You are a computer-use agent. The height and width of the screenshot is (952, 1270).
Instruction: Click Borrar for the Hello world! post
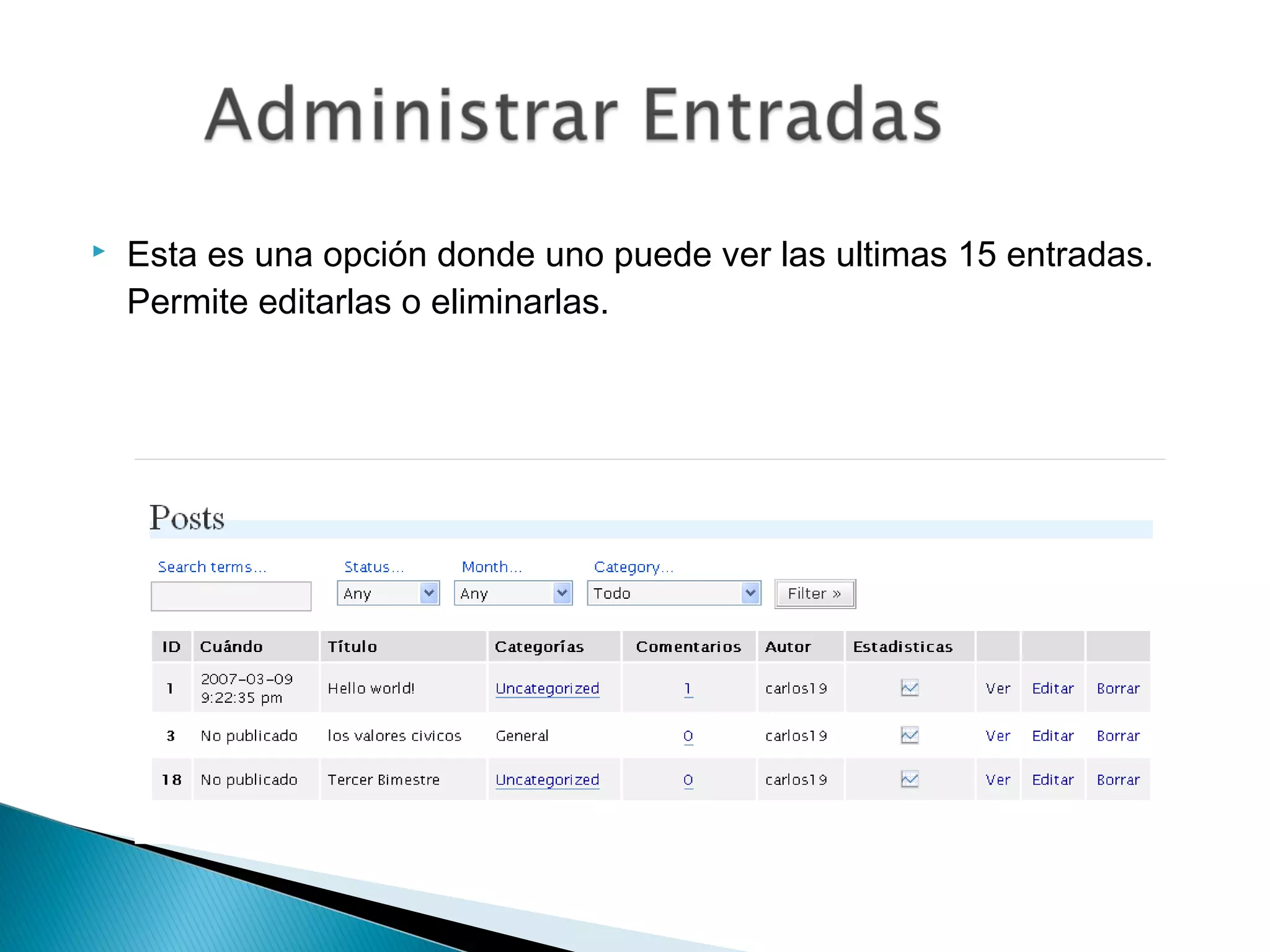point(1118,688)
